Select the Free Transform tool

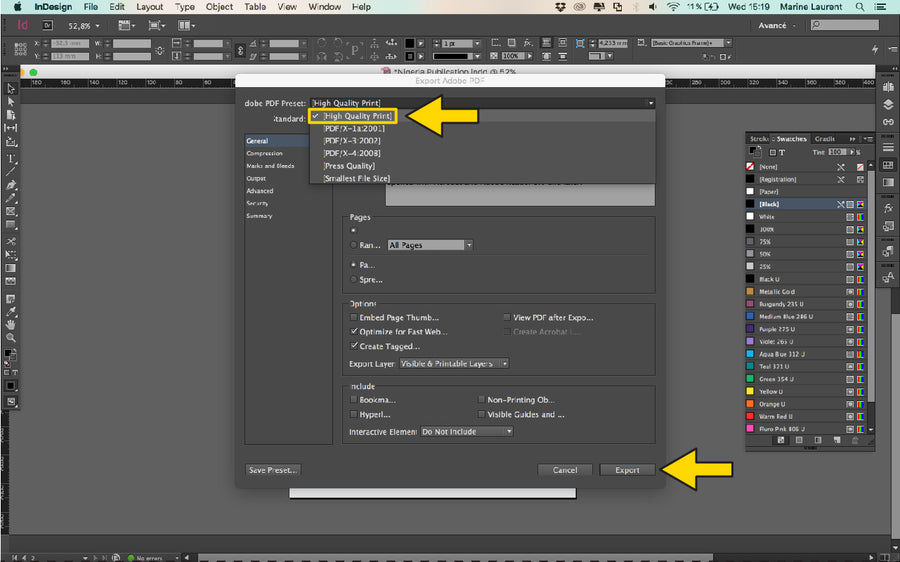(11, 254)
